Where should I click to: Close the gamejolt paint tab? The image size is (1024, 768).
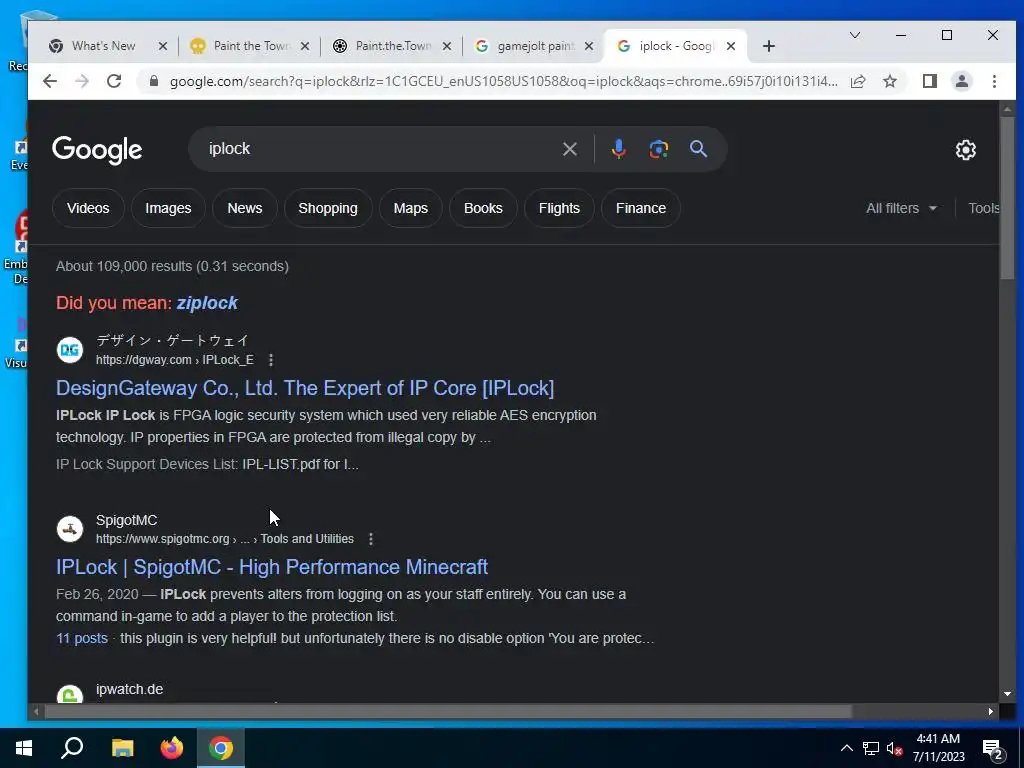(588, 46)
